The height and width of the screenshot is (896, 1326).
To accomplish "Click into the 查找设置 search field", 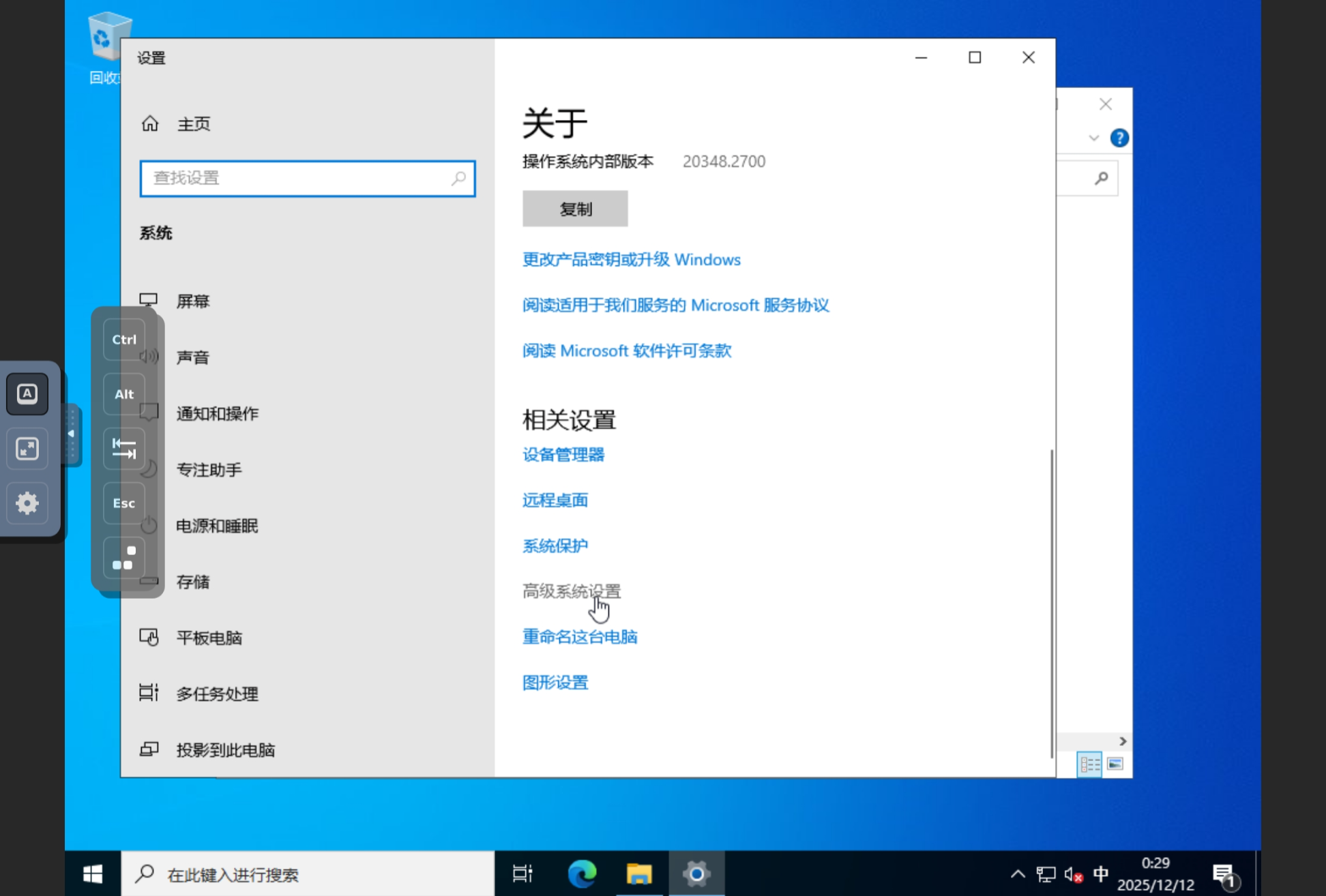I will (x=293, y=178).
